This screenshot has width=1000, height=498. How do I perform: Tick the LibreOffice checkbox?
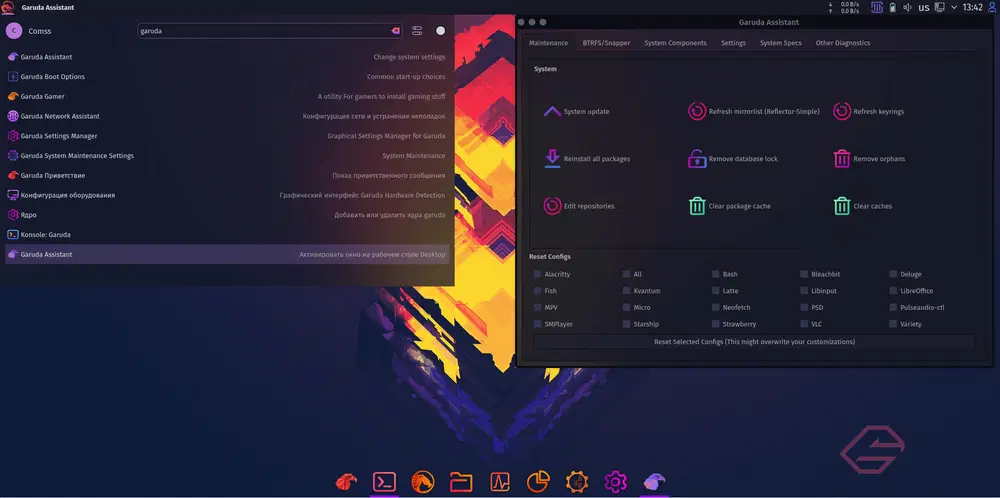click(x=893, y=291)
